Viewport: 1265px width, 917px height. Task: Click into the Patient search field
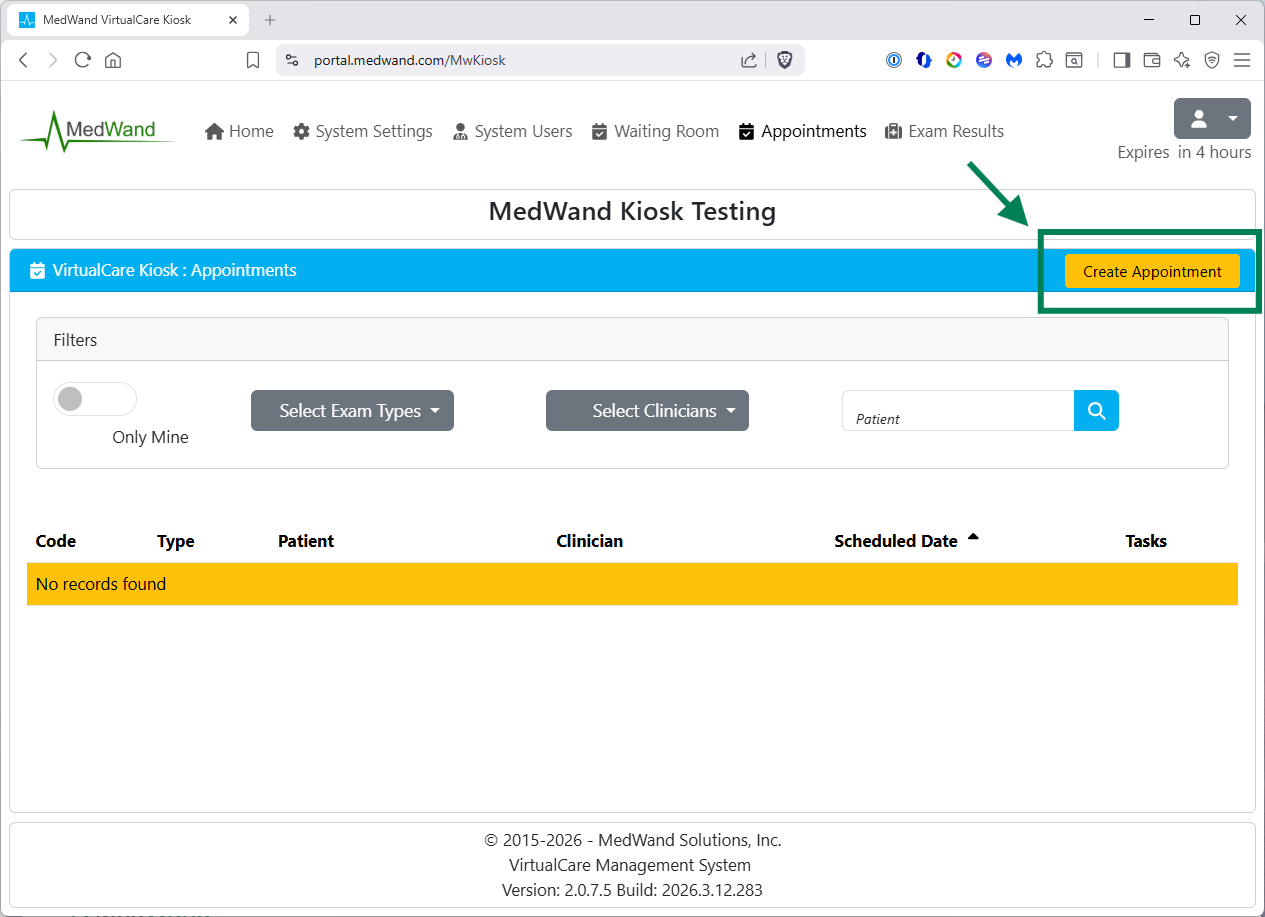(x=958, y=411)
